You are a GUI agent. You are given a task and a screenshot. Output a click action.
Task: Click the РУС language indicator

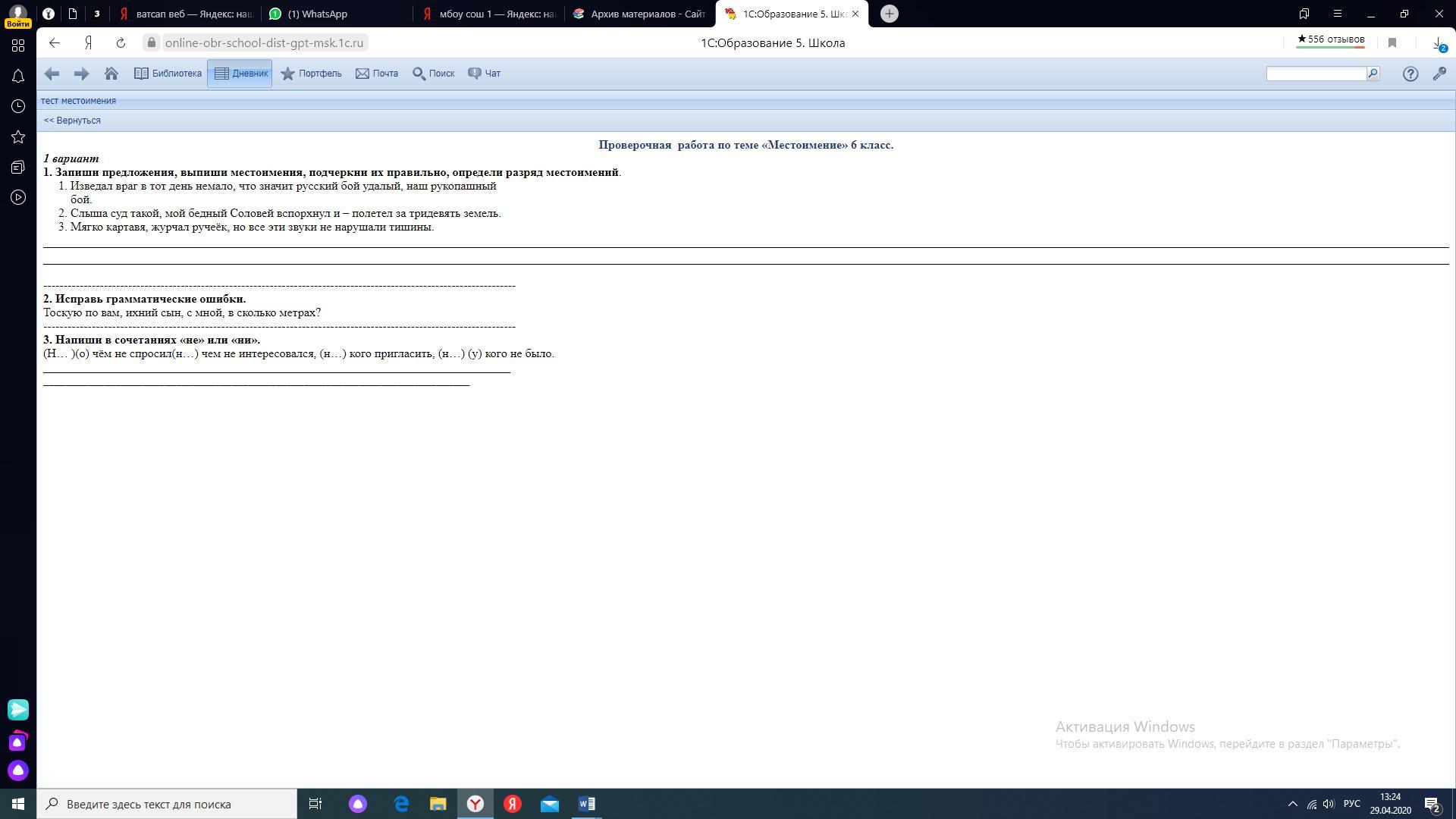coord(1351,804)
